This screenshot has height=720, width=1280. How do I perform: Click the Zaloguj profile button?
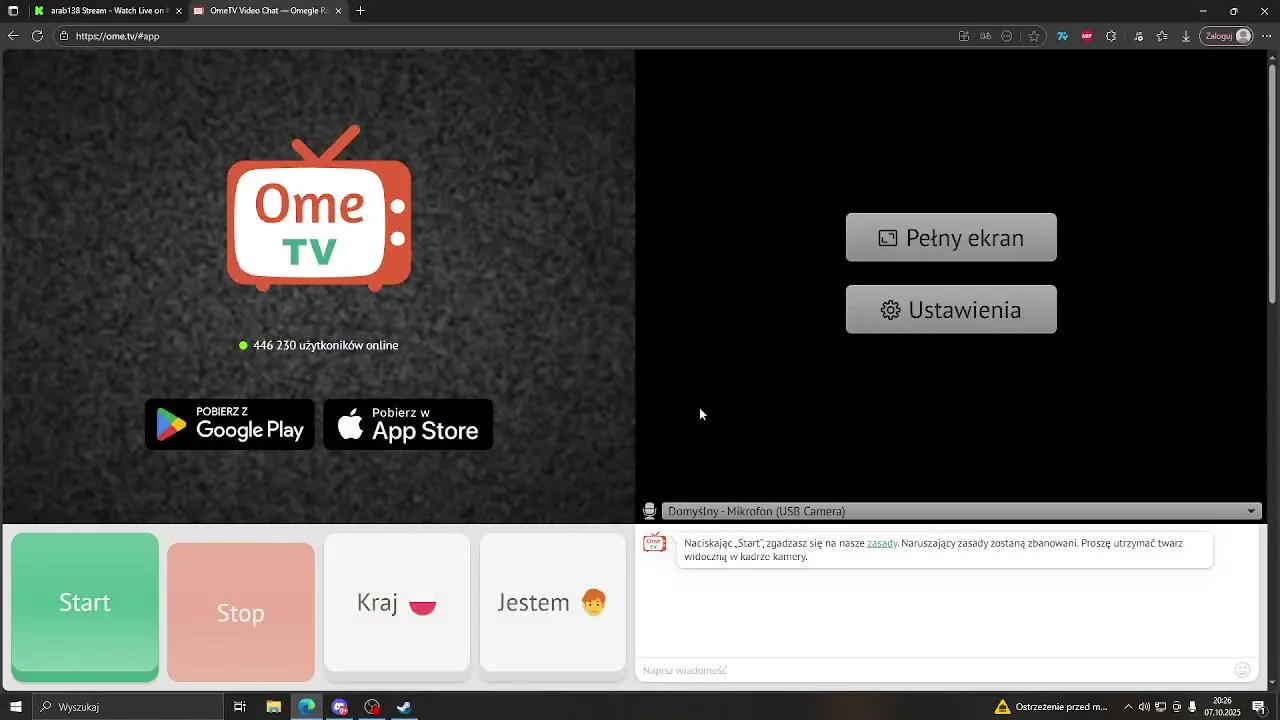tap(1228, 36)
